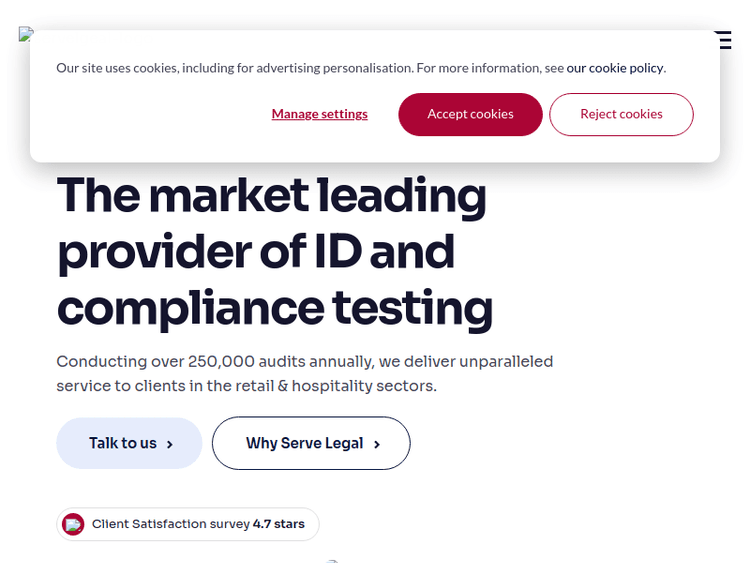Screen dimensions: 750x563
Task: Click the chevron beside Why Serve Legal
Action: [x=377, y=444]
